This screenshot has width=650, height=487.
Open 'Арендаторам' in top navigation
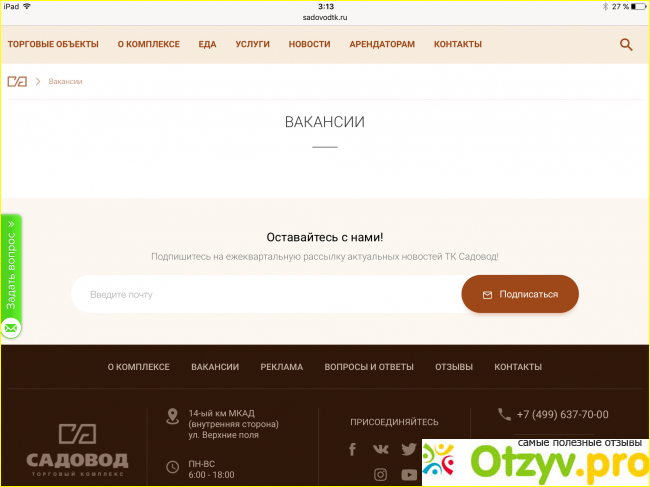pyautogui.click(x=382, y=44)
